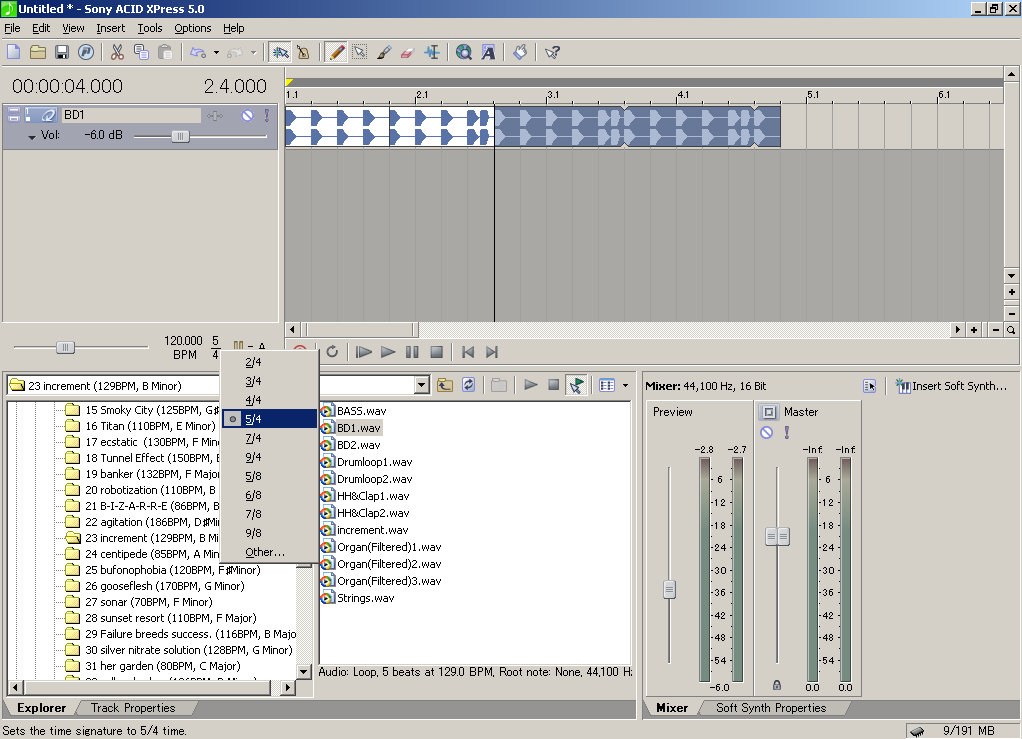The image size is (1022, 739).
Task: Mute the Master bus in mixer
Action: 766,432
